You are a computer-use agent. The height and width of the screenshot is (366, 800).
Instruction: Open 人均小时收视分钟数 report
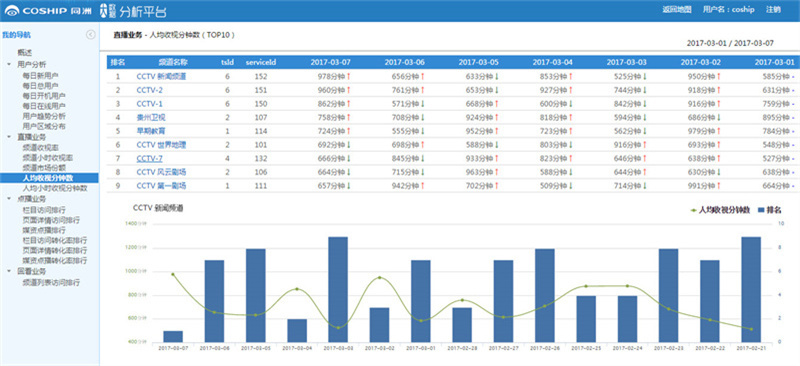[x=55, y=188]
